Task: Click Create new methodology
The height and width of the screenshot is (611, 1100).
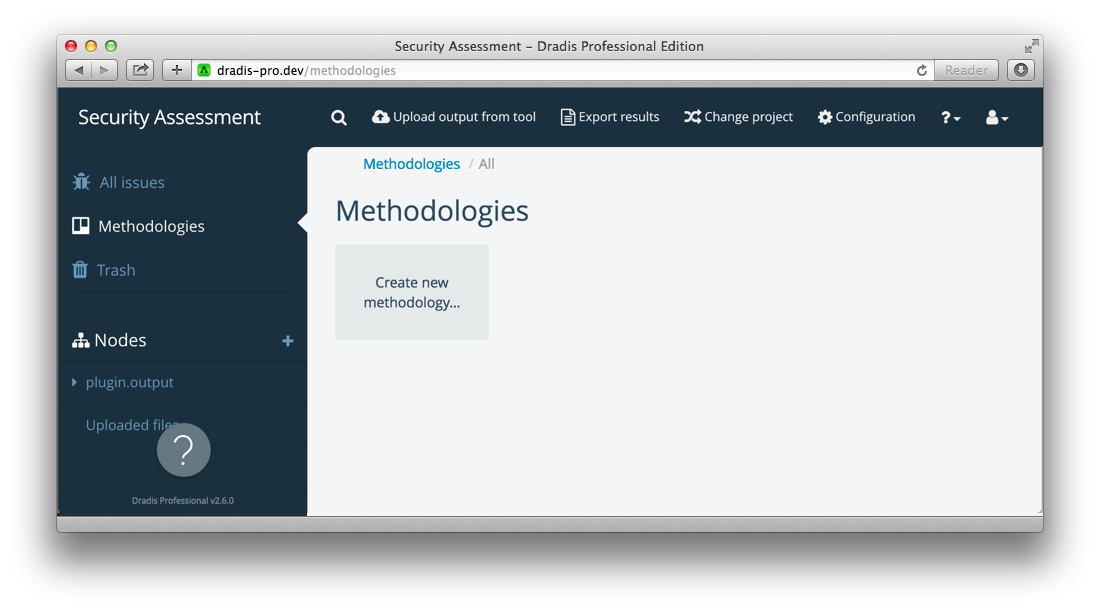Action: [x=412, y=292]
